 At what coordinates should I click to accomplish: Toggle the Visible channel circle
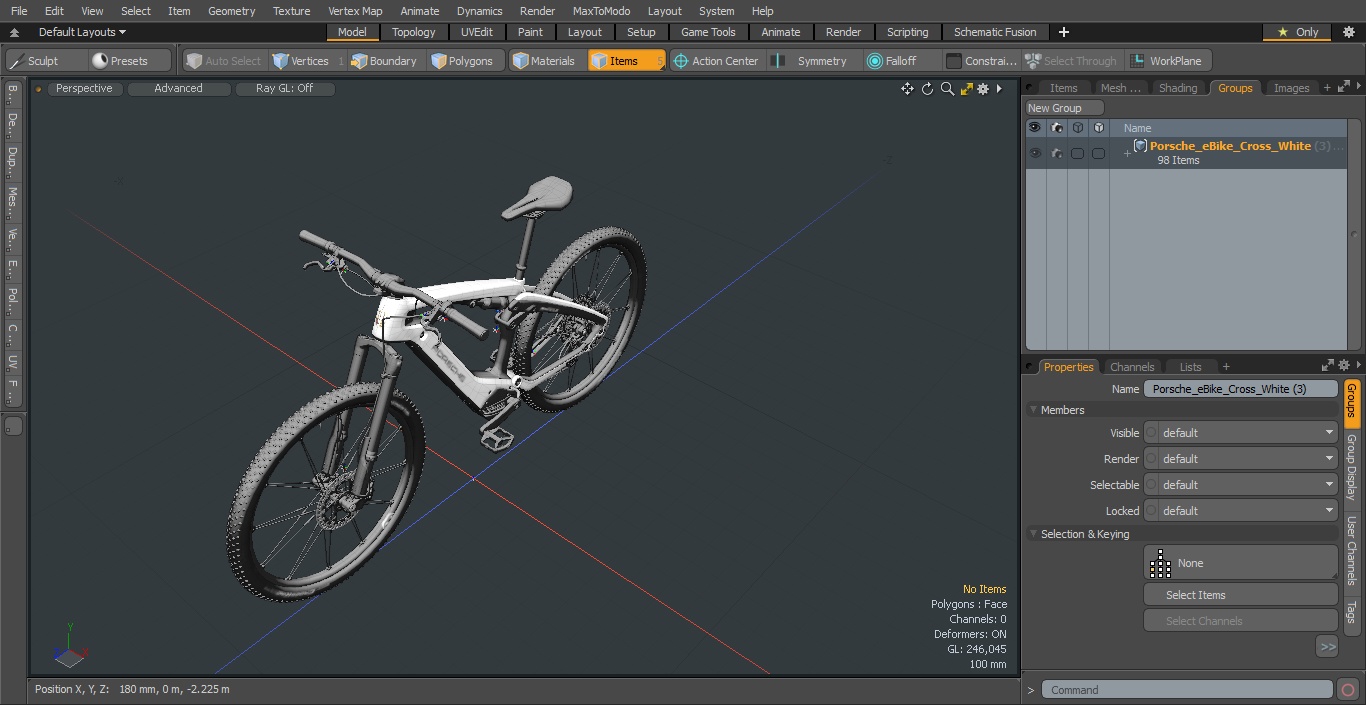[x=1151, y=433]
